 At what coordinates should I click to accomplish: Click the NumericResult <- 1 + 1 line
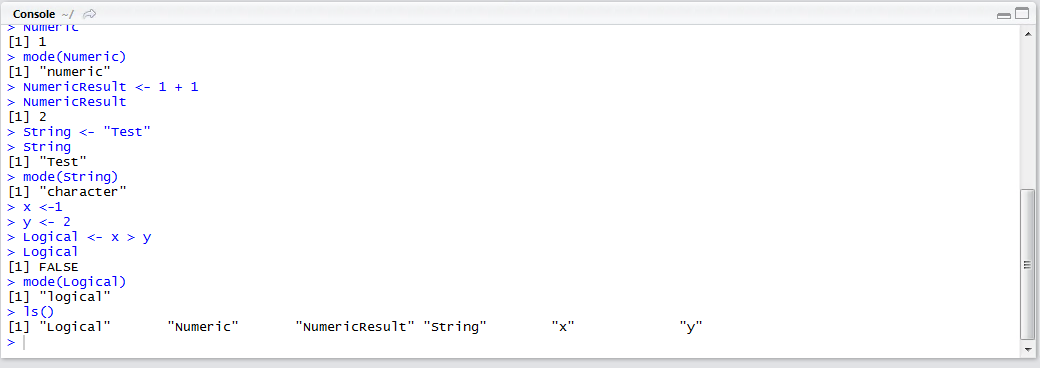103,86
